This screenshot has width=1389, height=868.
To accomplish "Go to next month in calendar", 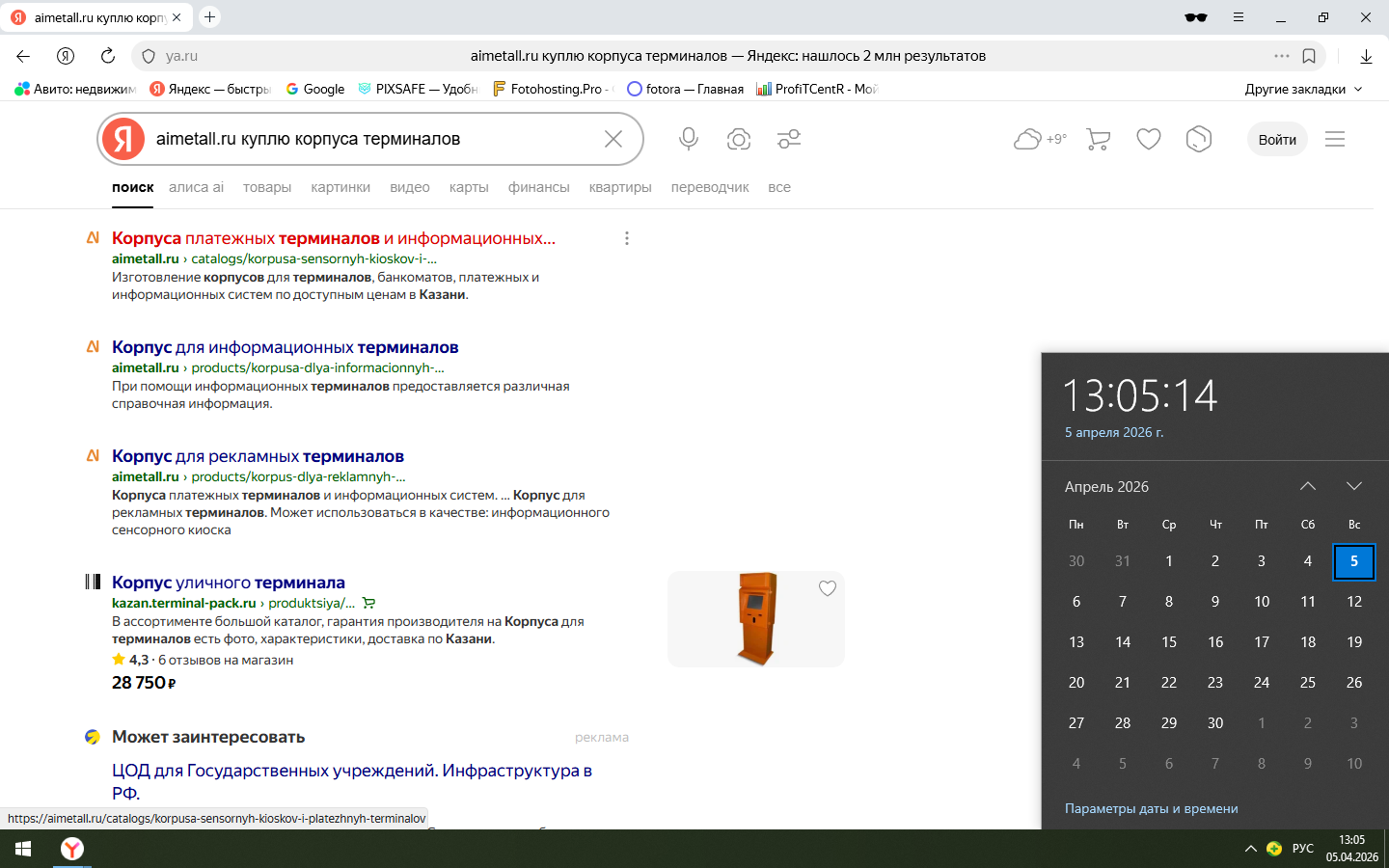I will 1353,486.
